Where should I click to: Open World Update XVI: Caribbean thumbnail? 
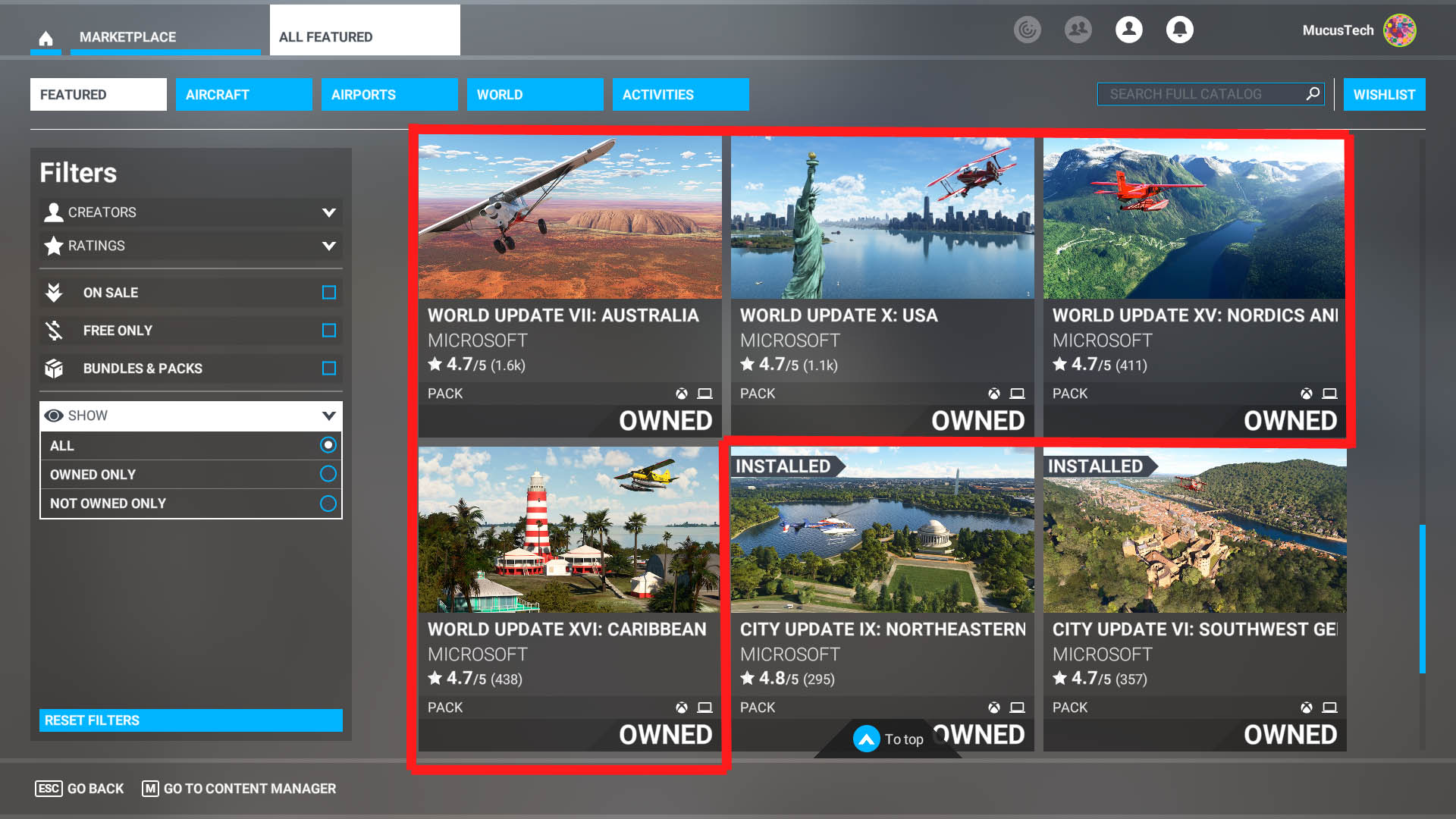(569, 529)
